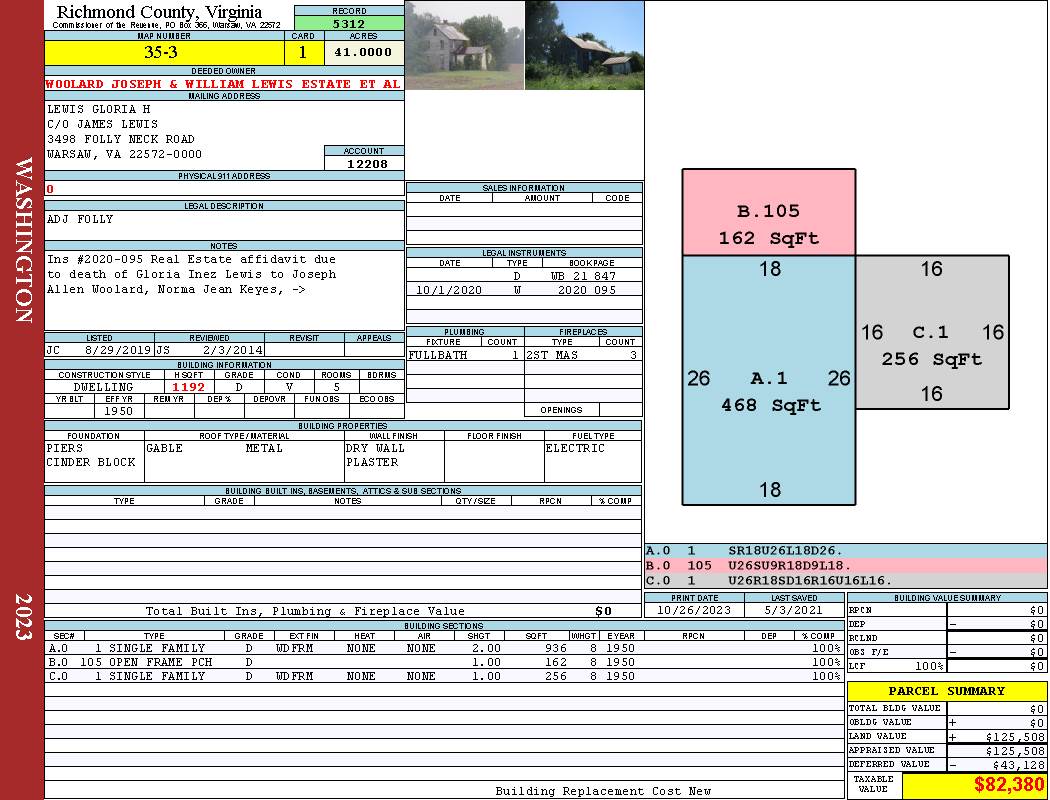Click the B.0 open frame porch row
This screenshot has height=800, width=1050.
pyautogui.click(x=443, y=662)
